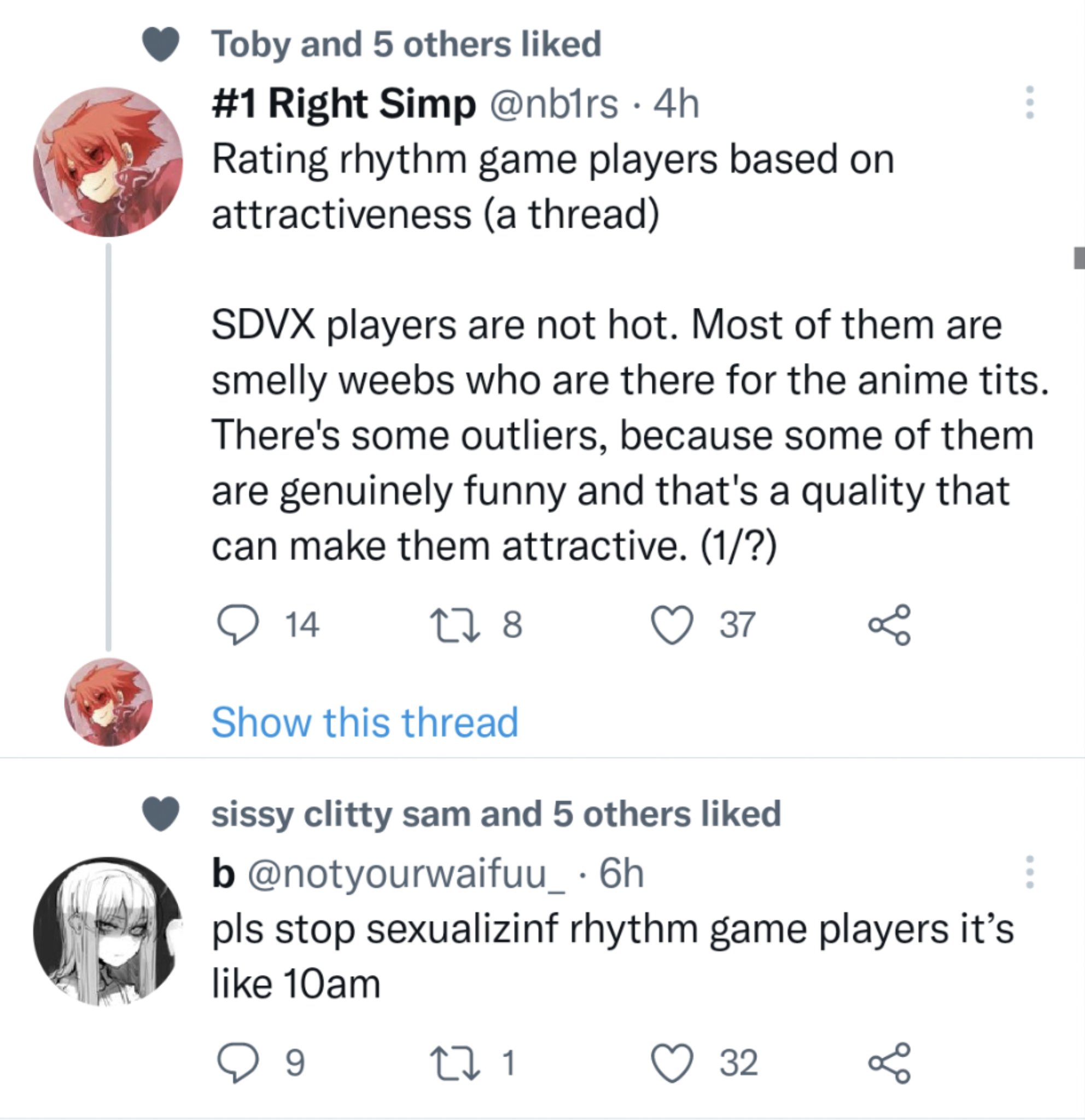
Task: Open the @nb1rs profile handle
Action: click(x=553, y=104)
